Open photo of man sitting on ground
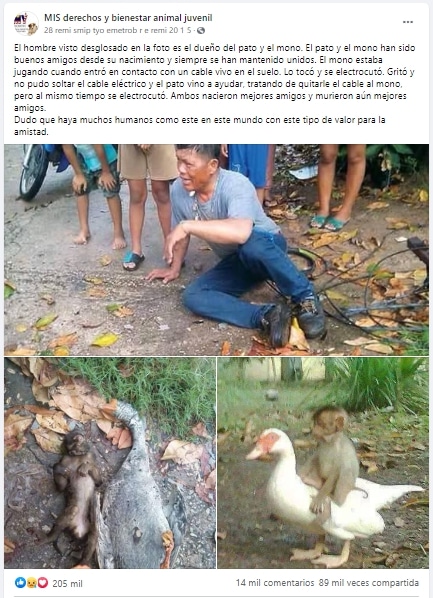Screen dimensions: 433x598 coord(216,250)
